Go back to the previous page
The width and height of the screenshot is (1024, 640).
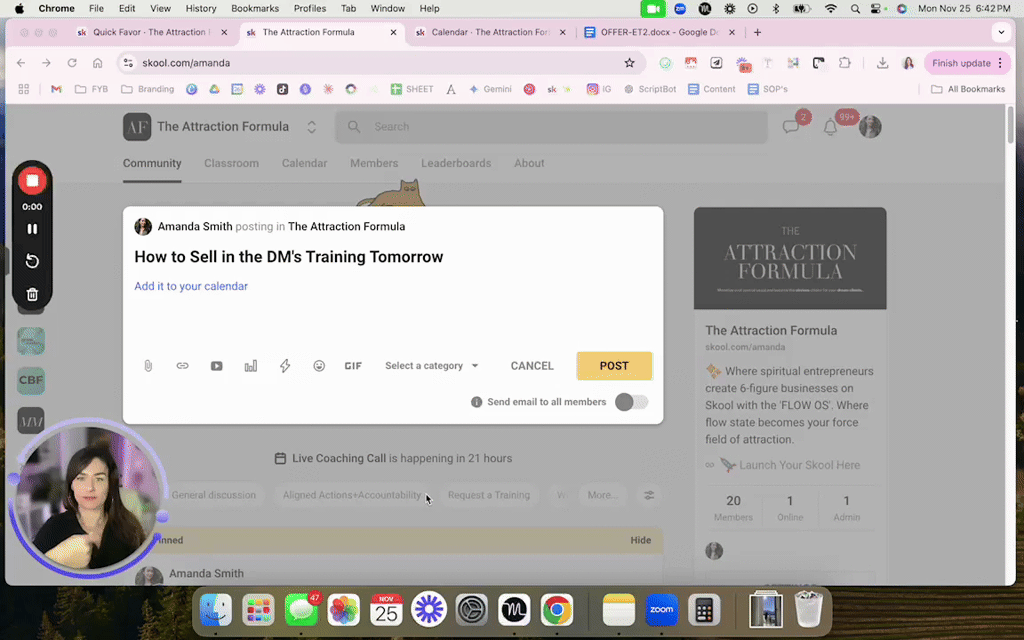coord(21,63)
